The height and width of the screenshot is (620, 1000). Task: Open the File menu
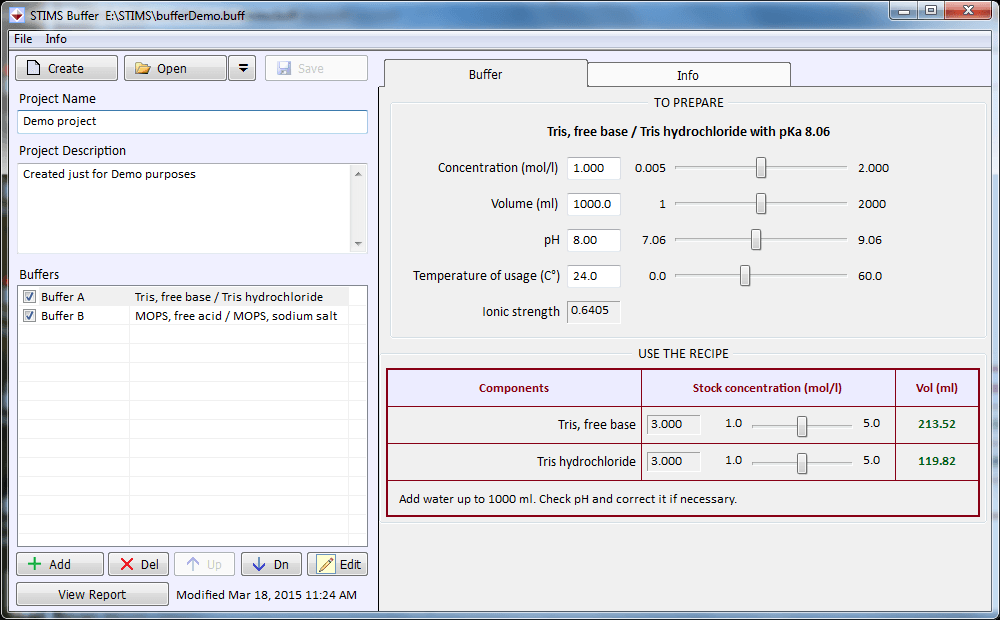[x=22, y=38]
